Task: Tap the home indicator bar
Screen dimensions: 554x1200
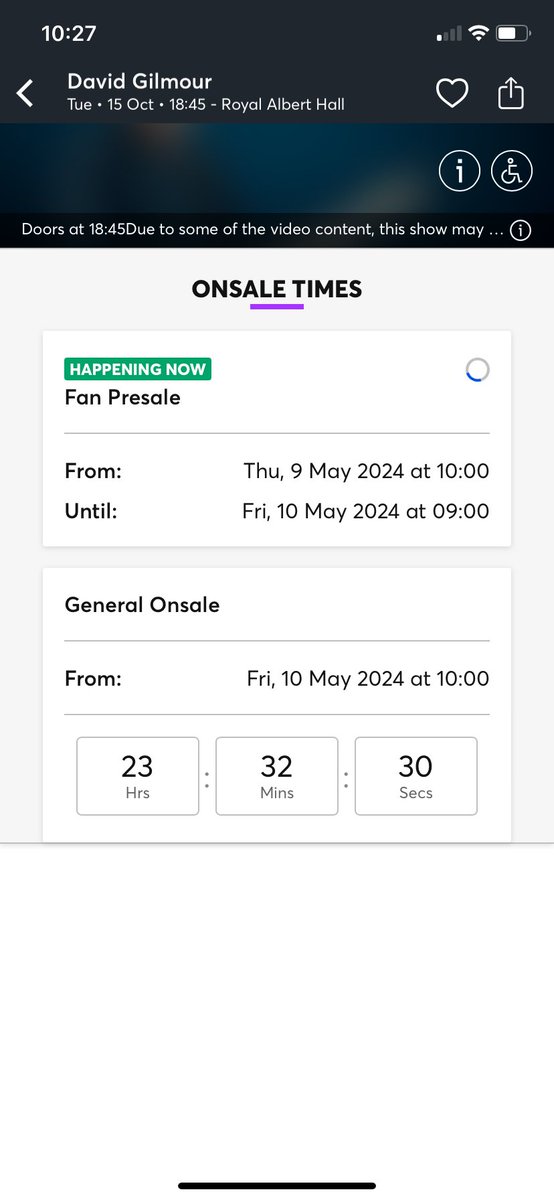Action: click(277, 1186)
